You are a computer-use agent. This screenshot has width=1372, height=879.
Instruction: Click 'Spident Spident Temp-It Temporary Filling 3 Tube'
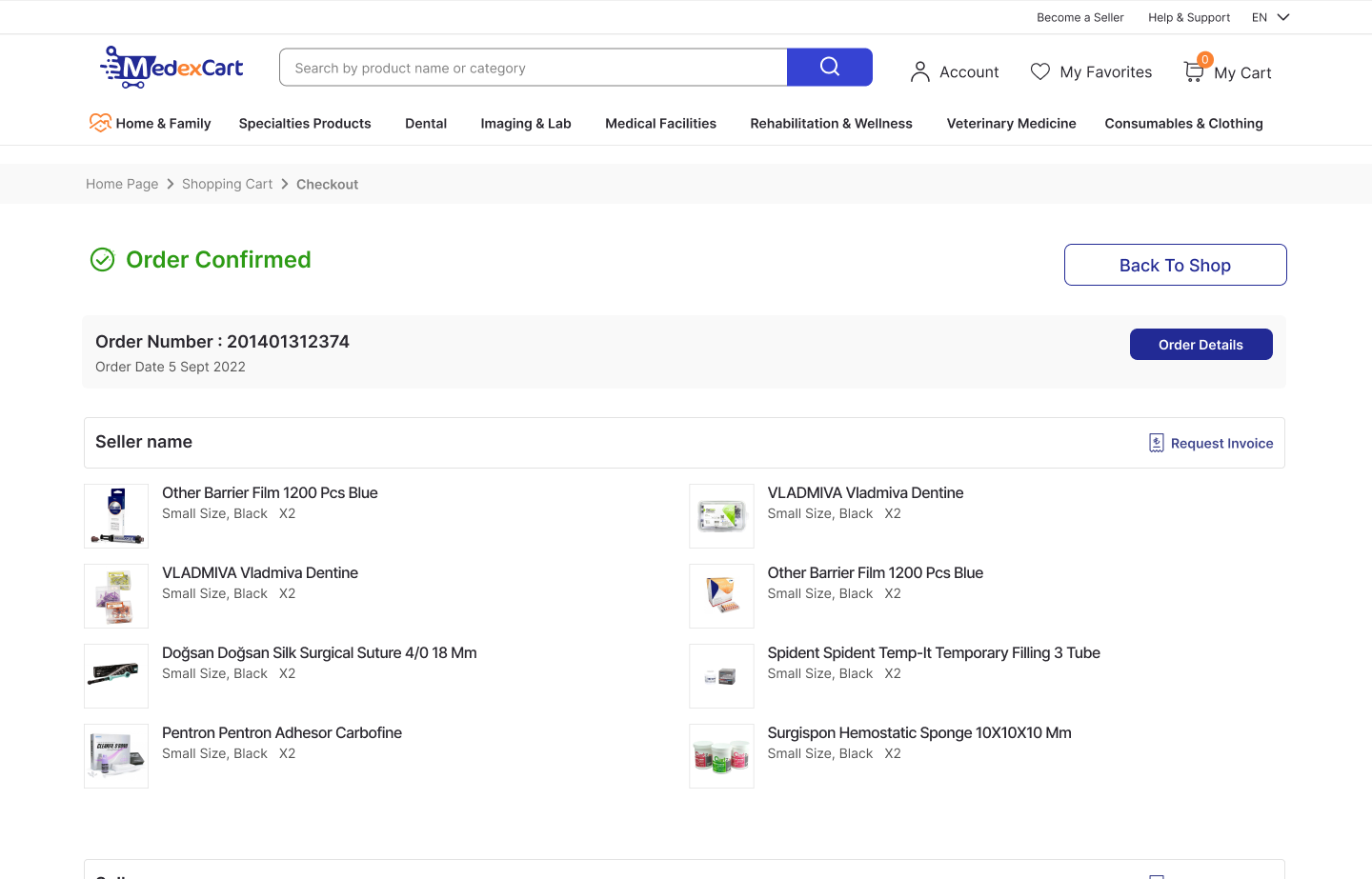(x=934, y=652)
